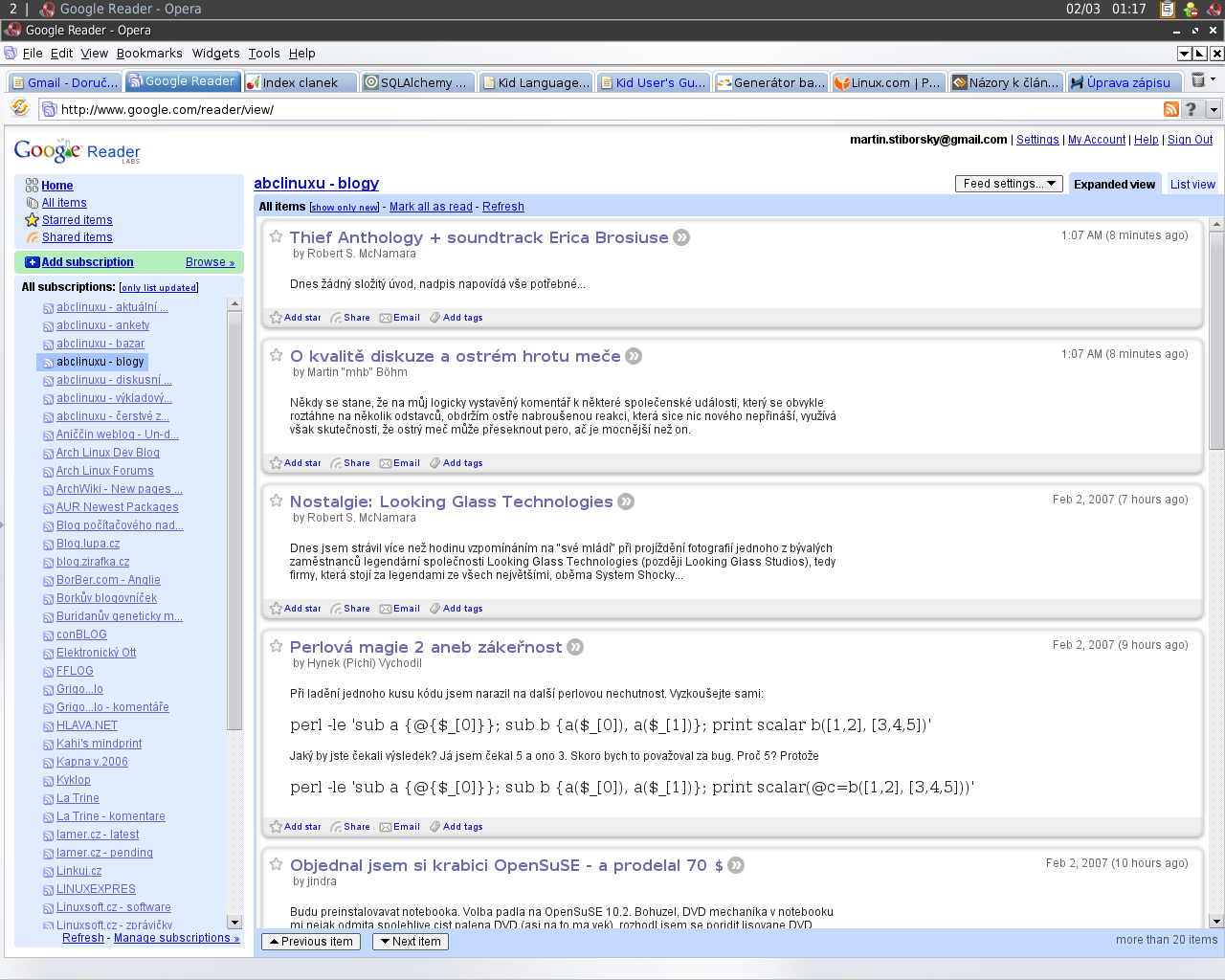The width and height of the screenshot is (1225, 980).
Task: Click the clipboard notes icon in the top panel
Action: [x=1167, y=10]
